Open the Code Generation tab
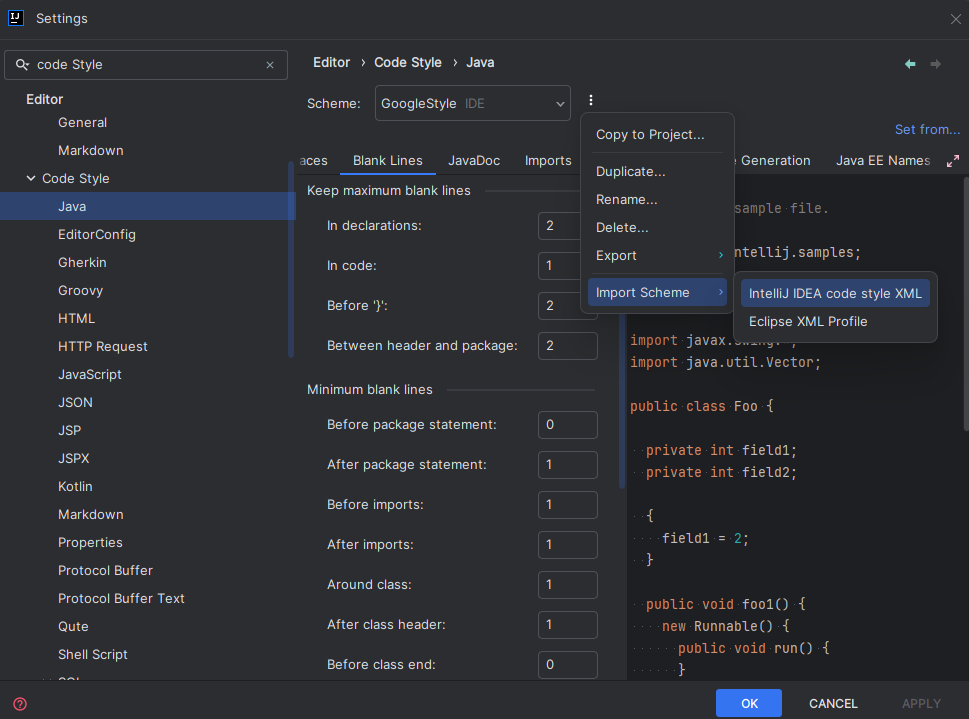Image resolution: width=969 pixels, height=719 pixels. [775, 161]
